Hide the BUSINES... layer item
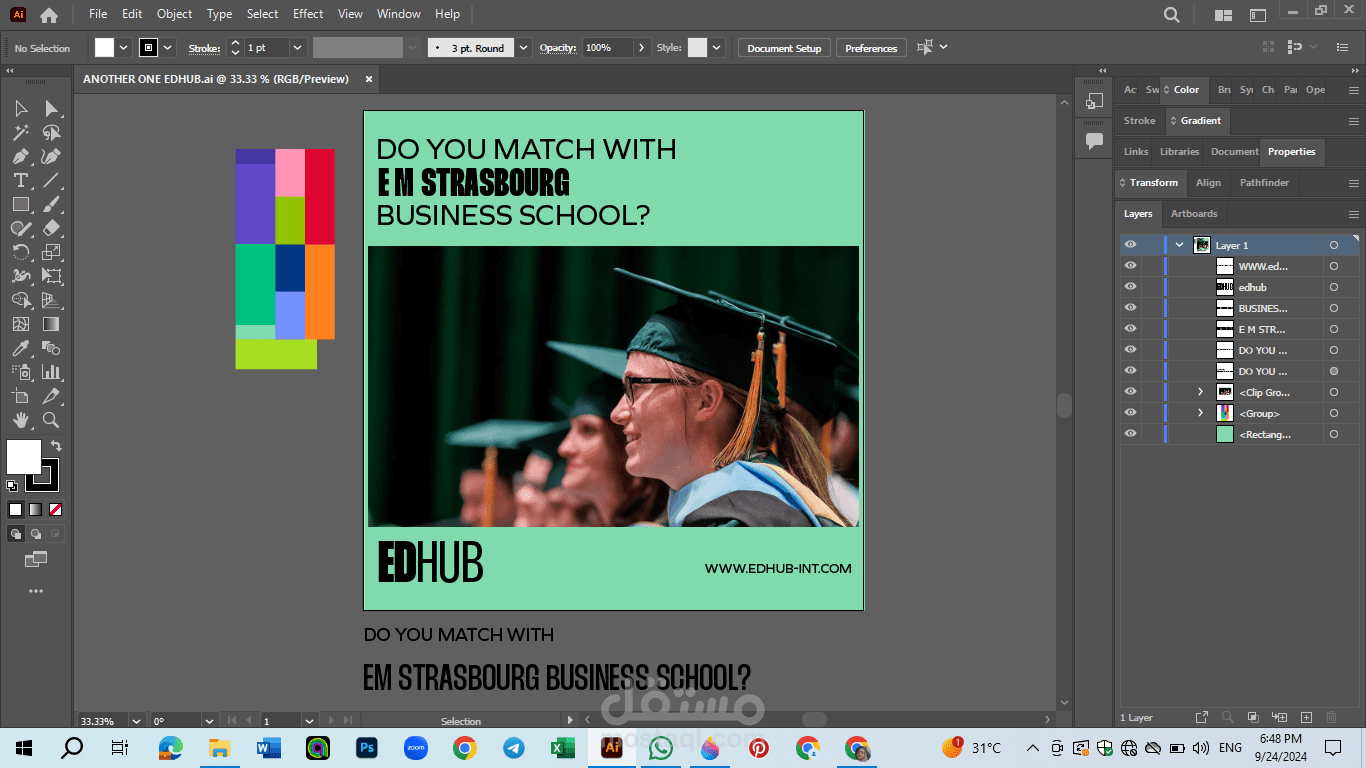 pos(1130,308)
